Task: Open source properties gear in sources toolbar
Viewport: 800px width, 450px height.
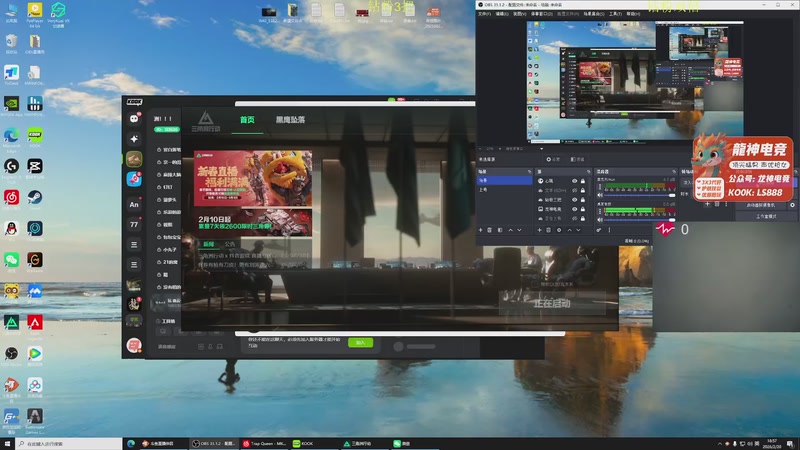Action: (x=559, y=230)
